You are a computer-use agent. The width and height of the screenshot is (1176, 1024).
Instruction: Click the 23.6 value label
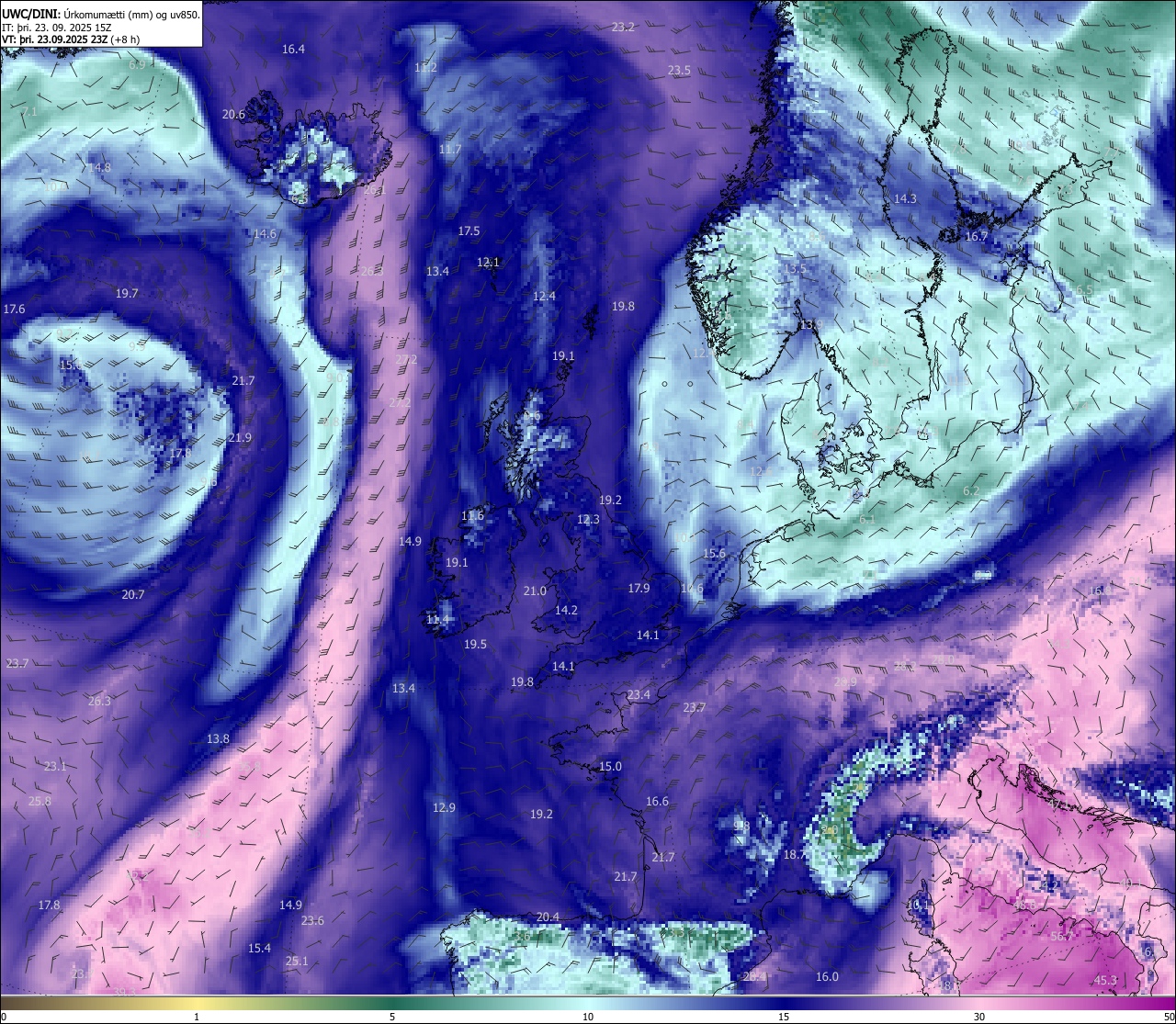click(x=312, y=921)
